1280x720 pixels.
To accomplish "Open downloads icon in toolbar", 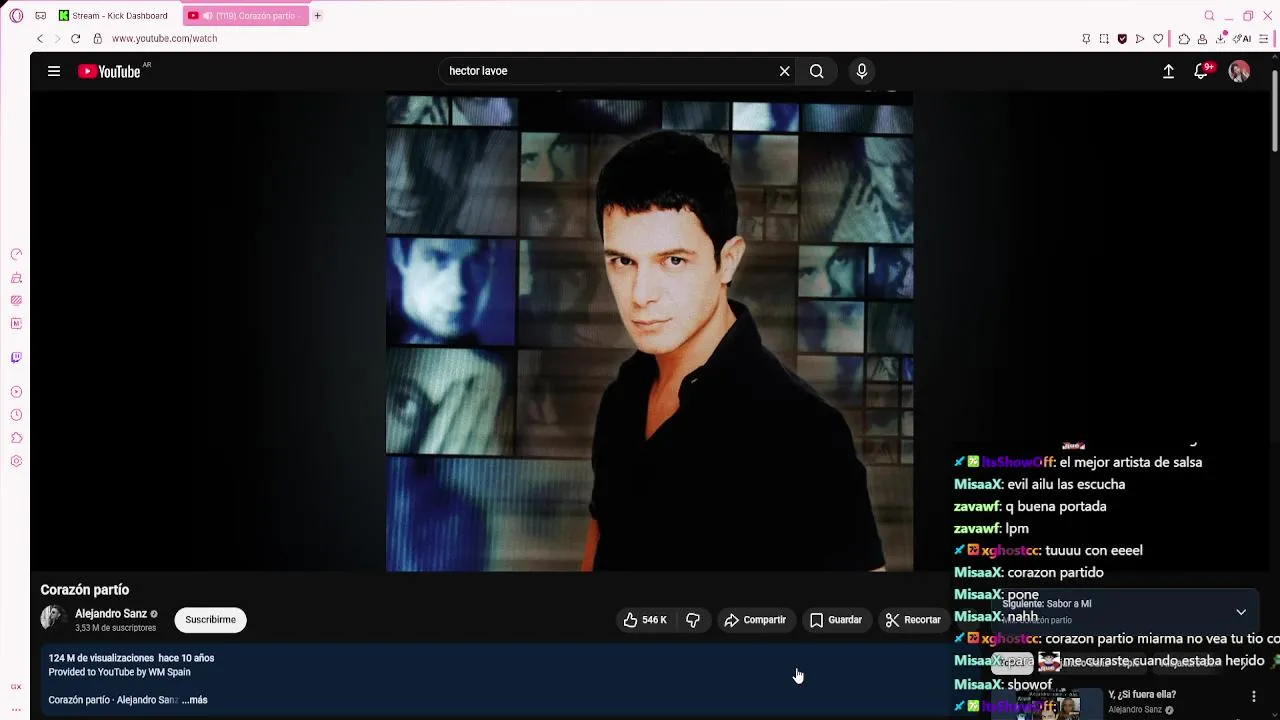I will 1221,39.
